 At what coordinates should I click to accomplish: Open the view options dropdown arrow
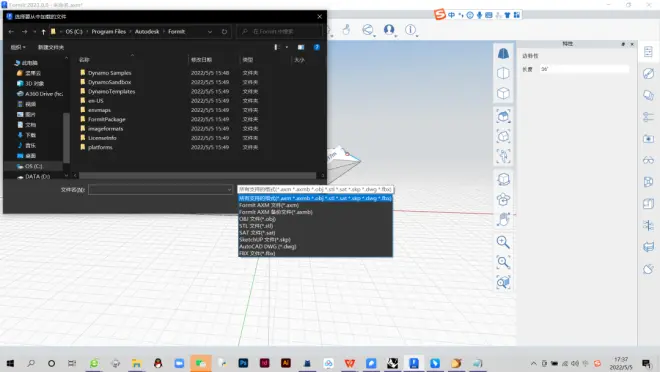(287, 47)
